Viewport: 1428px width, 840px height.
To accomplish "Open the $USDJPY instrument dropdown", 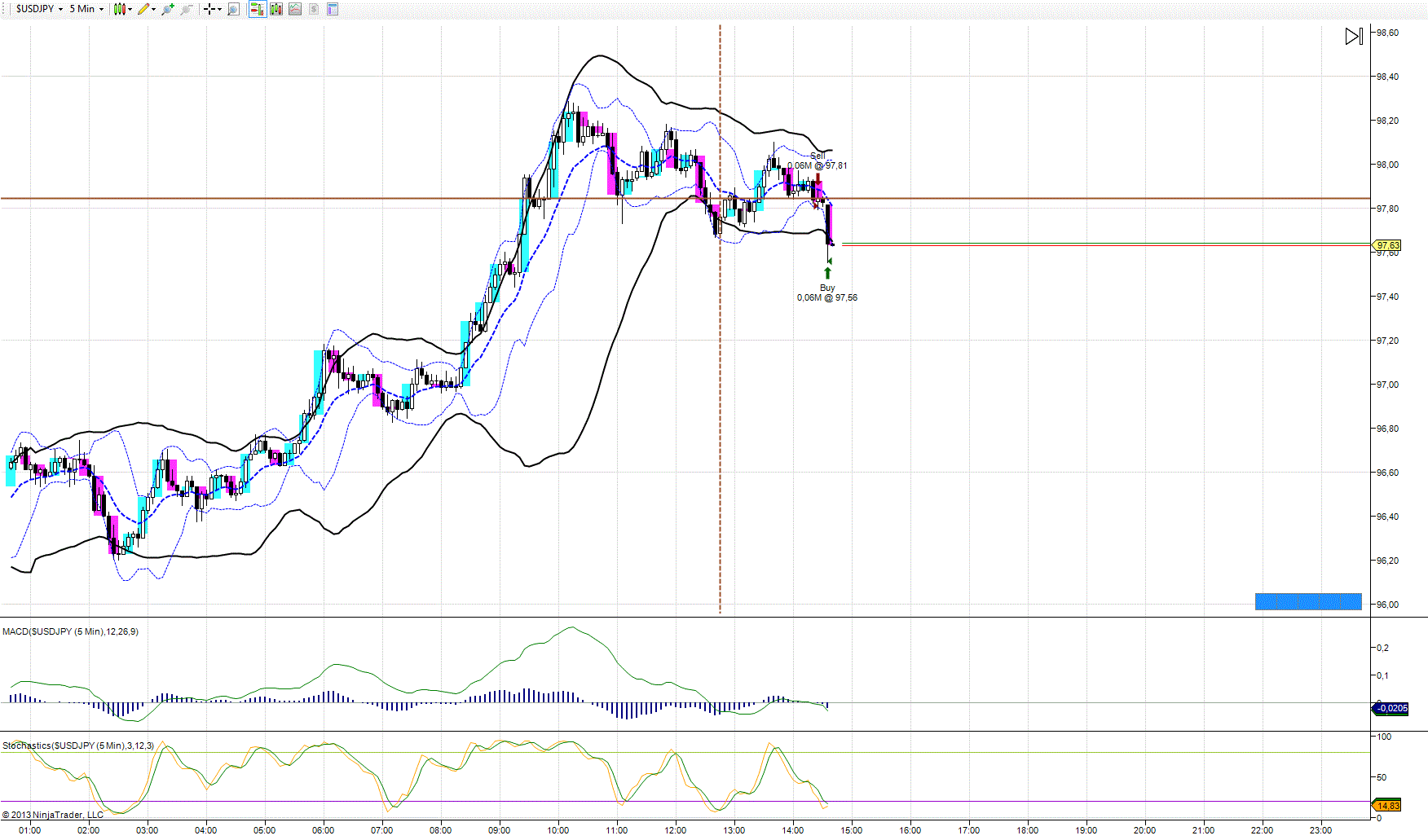I will click(x=39, y=9).
